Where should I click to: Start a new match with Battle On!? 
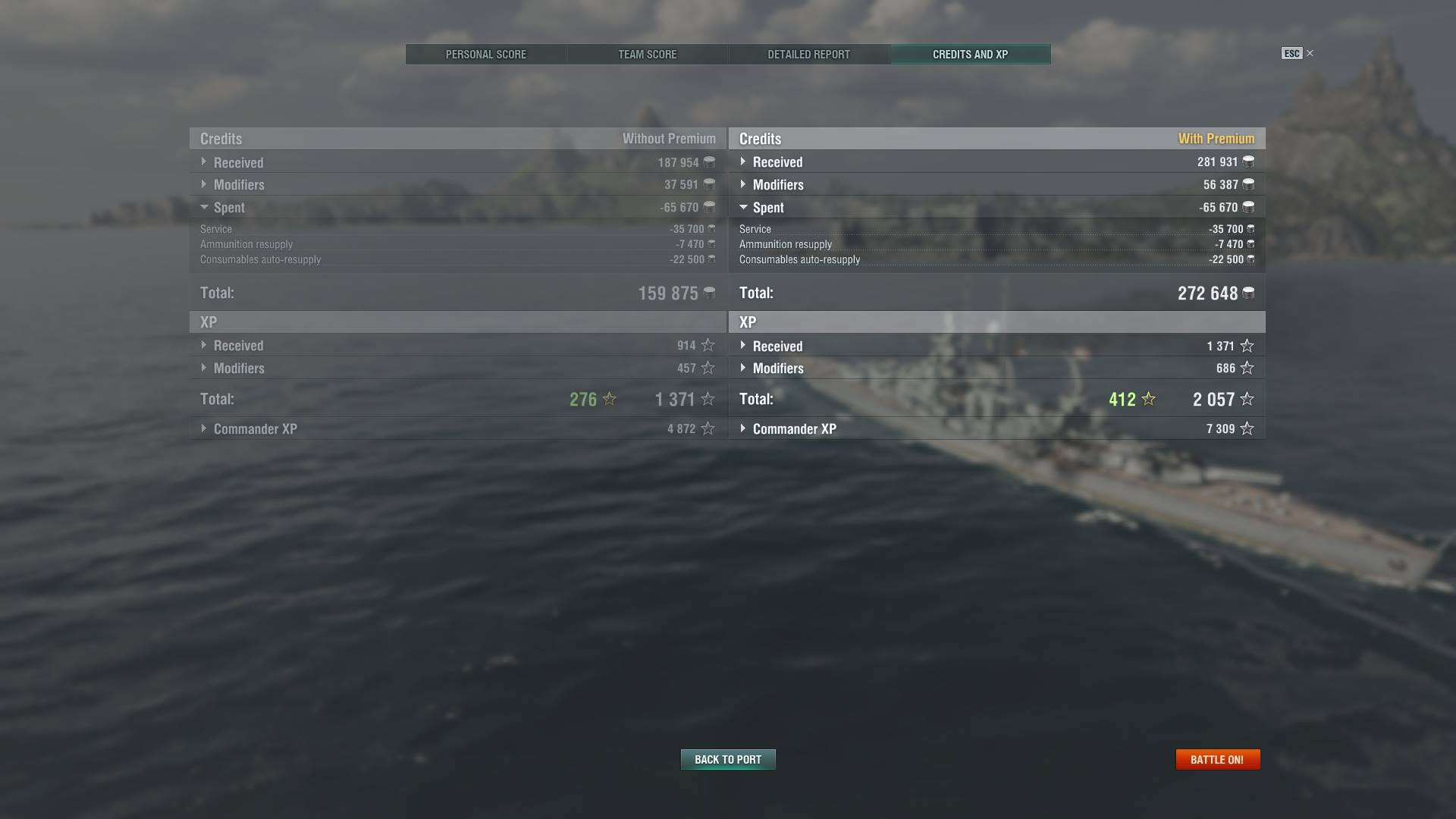[1217, 759]
